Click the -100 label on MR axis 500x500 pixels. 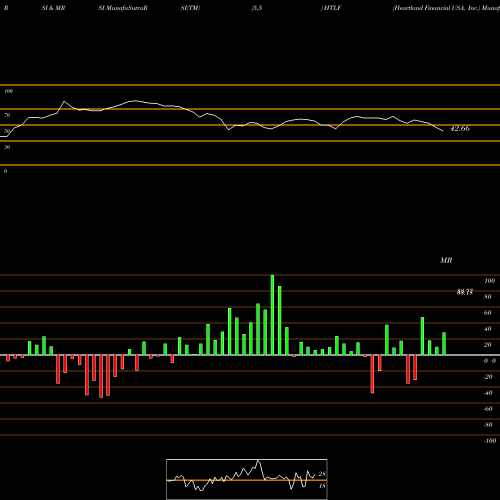[490, 441]
